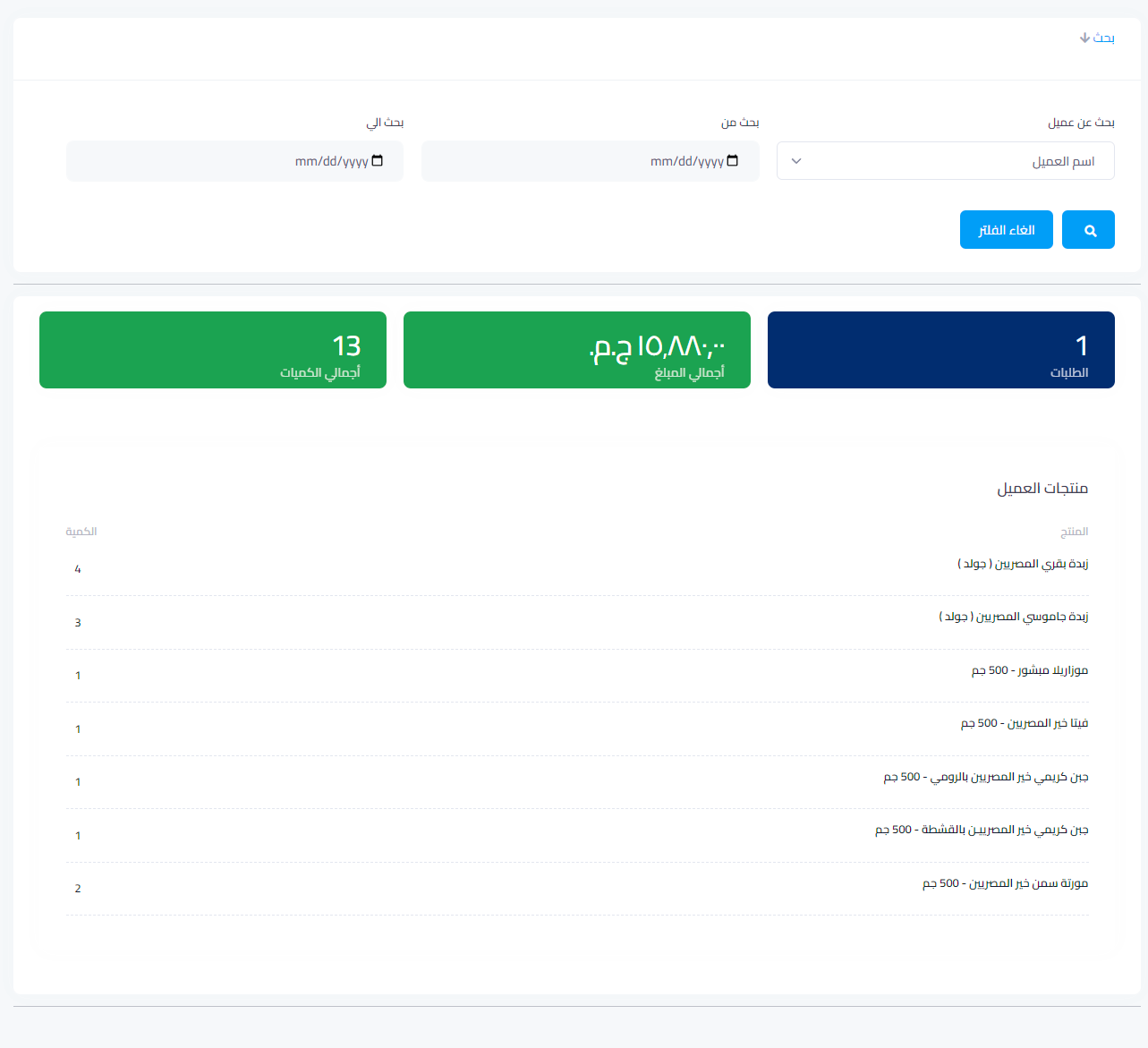Open calendar picker in بحث الي field
Image resolution: width=1148 pixels, height=1048 pixels.
pos(377,161)
